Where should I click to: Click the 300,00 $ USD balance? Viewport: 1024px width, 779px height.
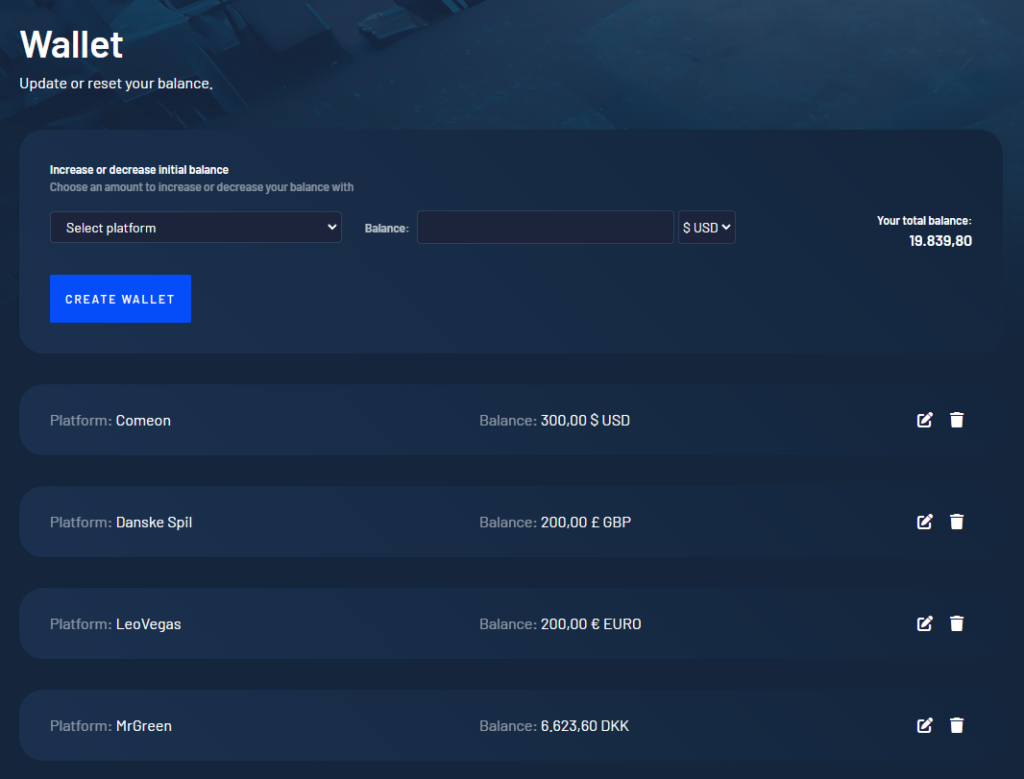click(x=585, y=421)
